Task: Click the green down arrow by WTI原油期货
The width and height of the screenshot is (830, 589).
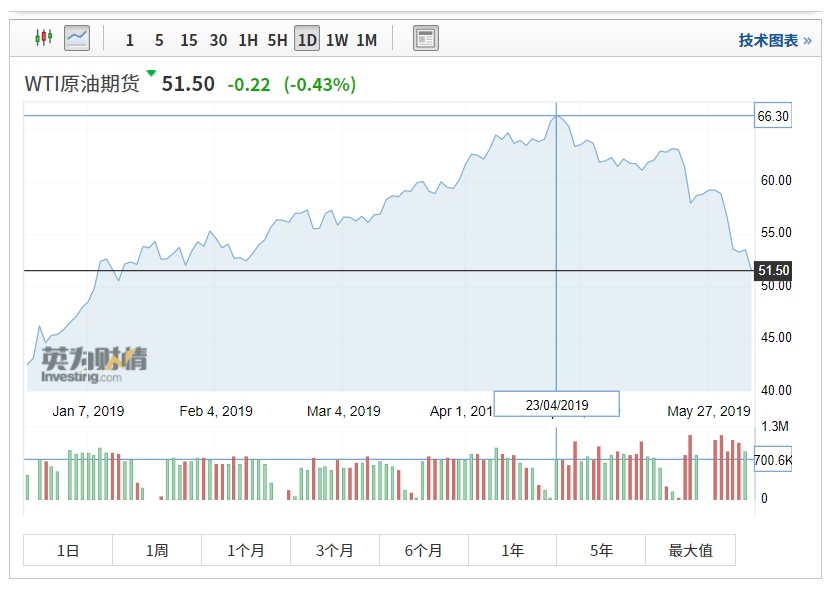Action: (151, 73)
